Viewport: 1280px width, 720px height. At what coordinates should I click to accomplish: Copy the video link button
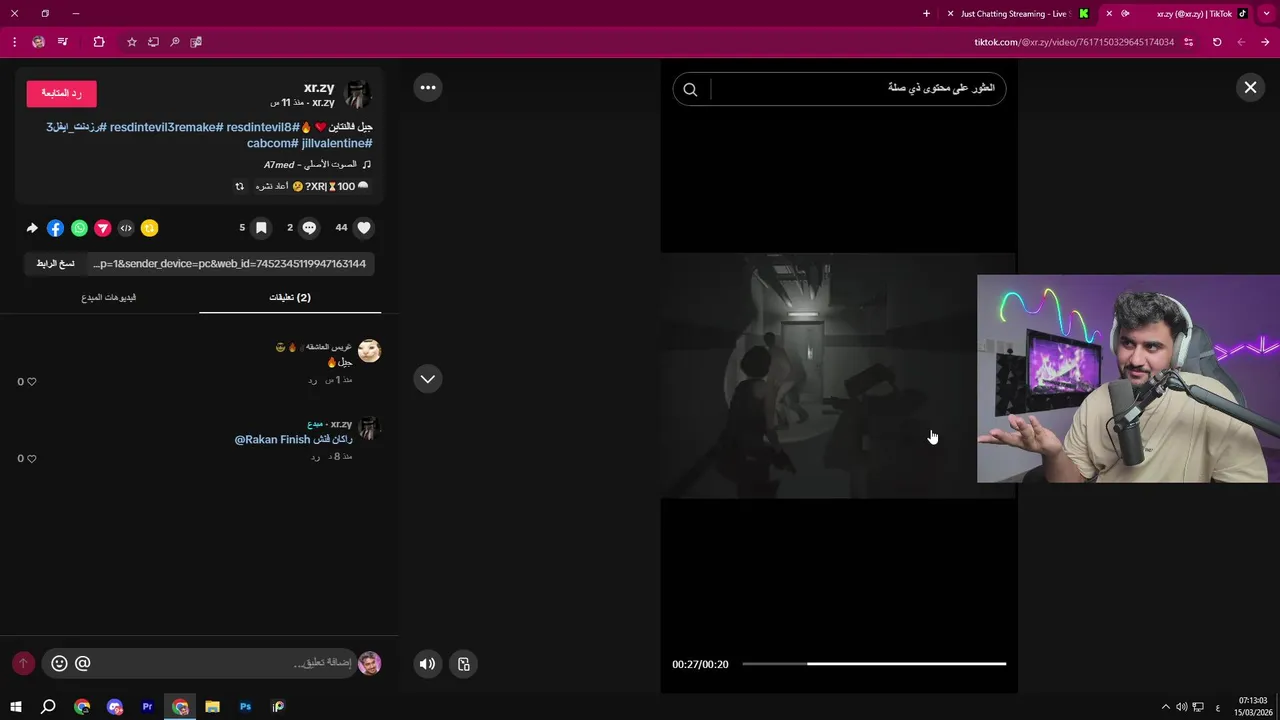tap(55, 264)
